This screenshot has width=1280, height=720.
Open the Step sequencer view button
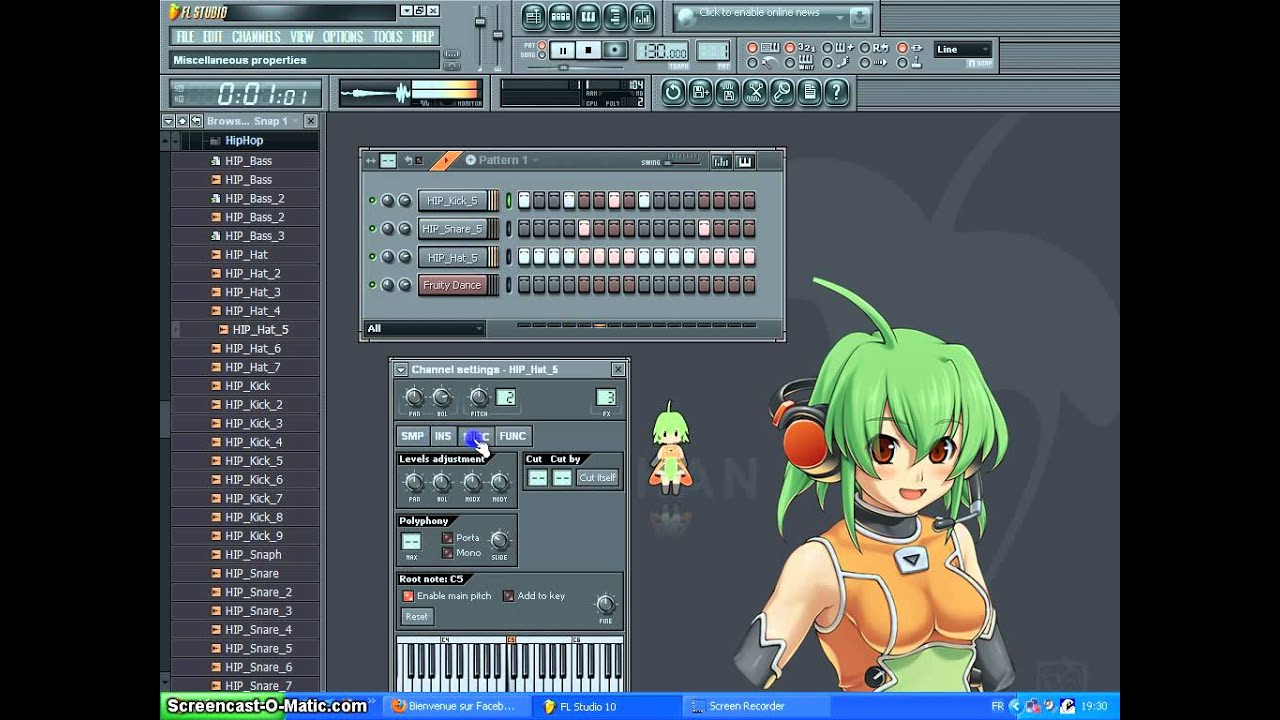pyautogui.click(x=561, y=17)
